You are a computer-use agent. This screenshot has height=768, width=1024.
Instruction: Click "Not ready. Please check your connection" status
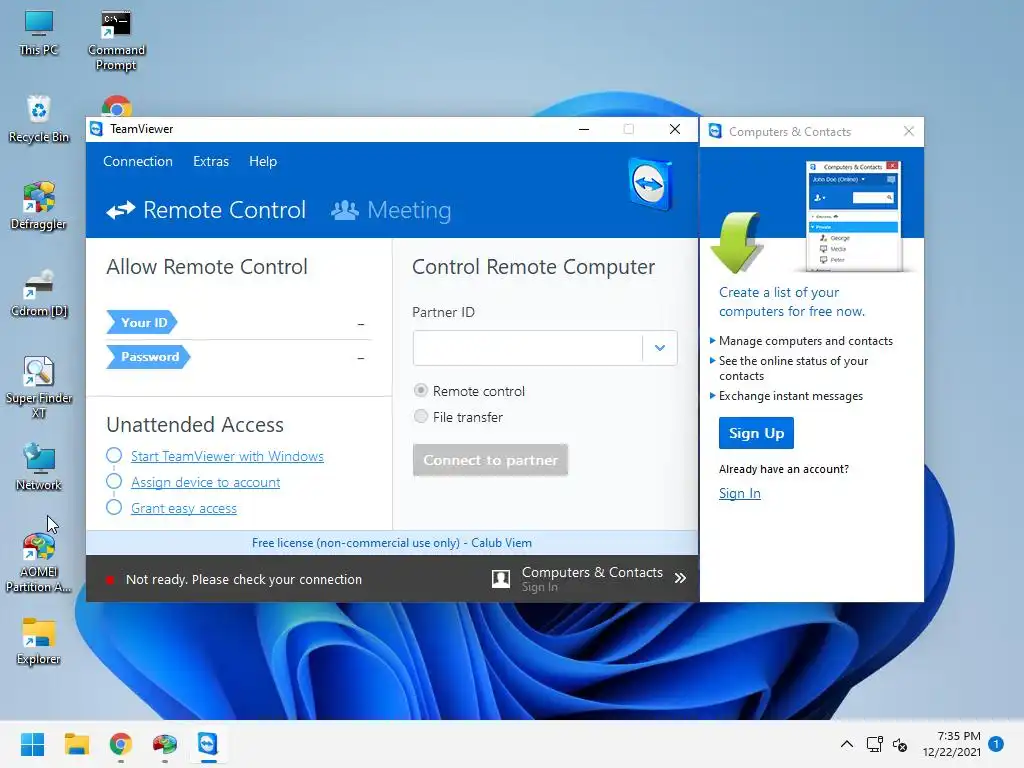click(244, 580)
